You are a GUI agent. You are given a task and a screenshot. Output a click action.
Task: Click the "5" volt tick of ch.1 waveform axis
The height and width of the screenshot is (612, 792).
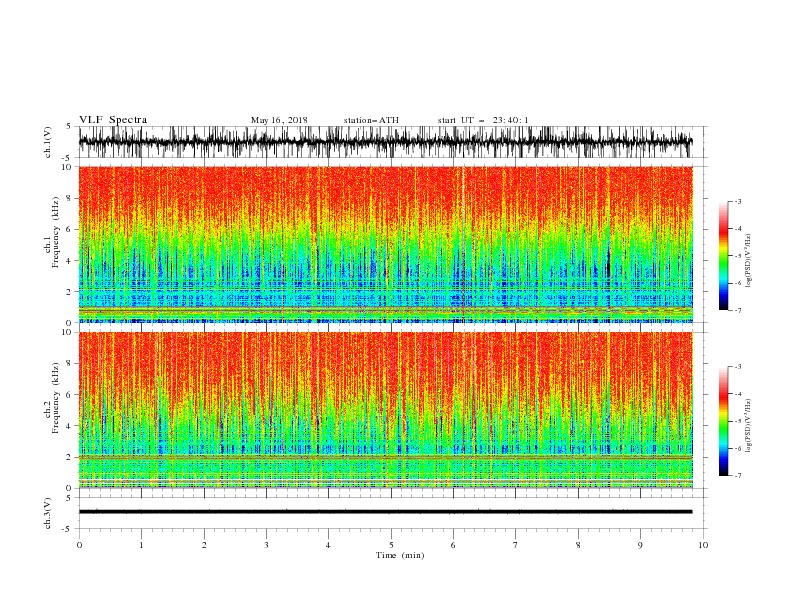pyautogui.click(x=69, y=126)
